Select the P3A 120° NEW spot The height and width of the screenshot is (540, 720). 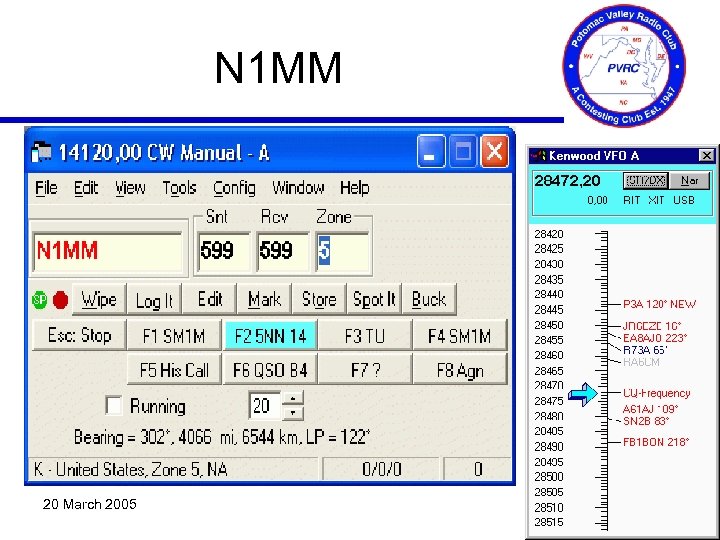coord(659,304)
